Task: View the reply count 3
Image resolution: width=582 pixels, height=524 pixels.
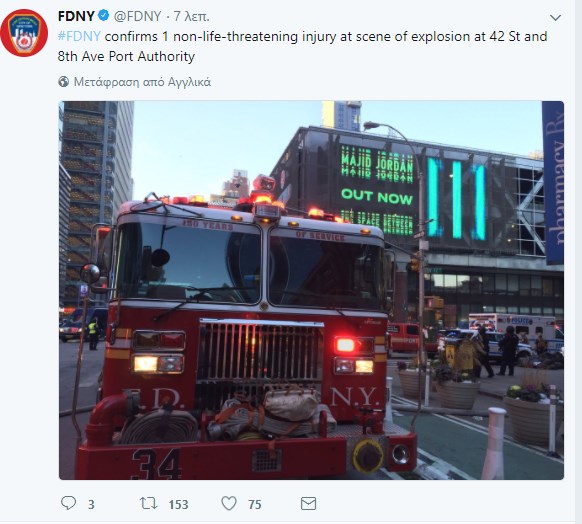Action: coord(91,504)
